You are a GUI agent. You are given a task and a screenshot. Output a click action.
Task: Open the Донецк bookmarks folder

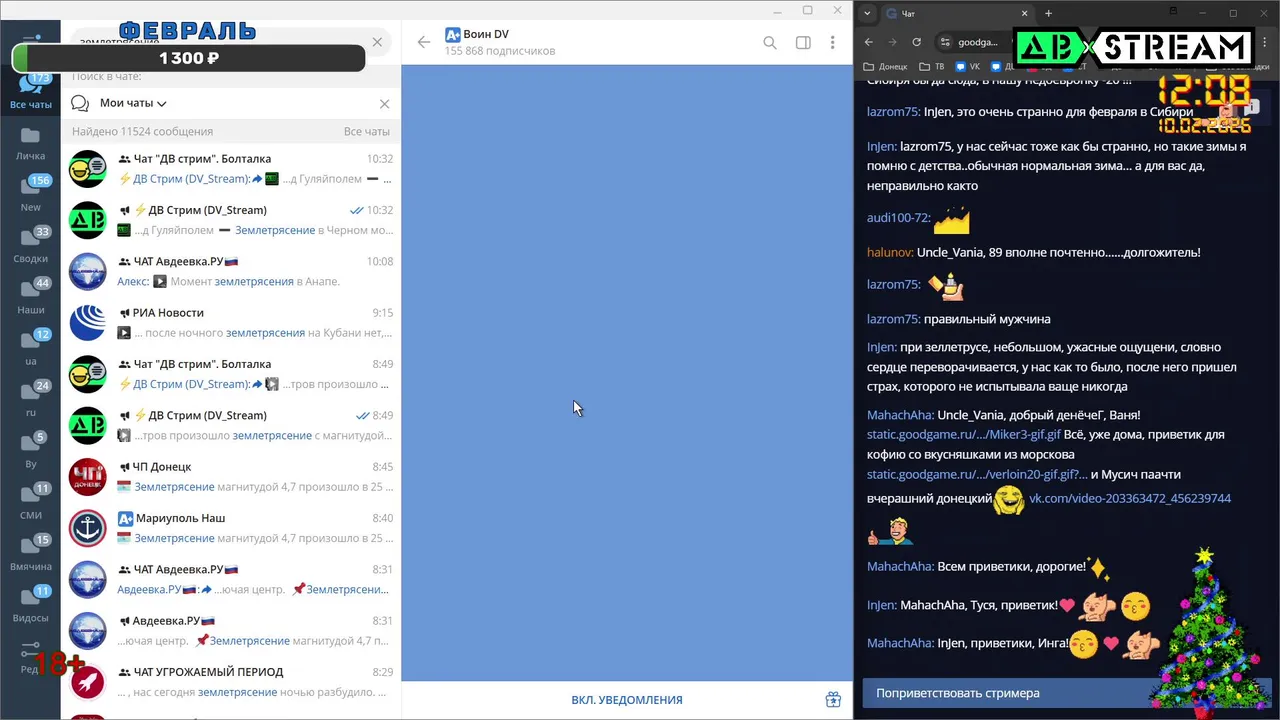(x=885, y=67)
